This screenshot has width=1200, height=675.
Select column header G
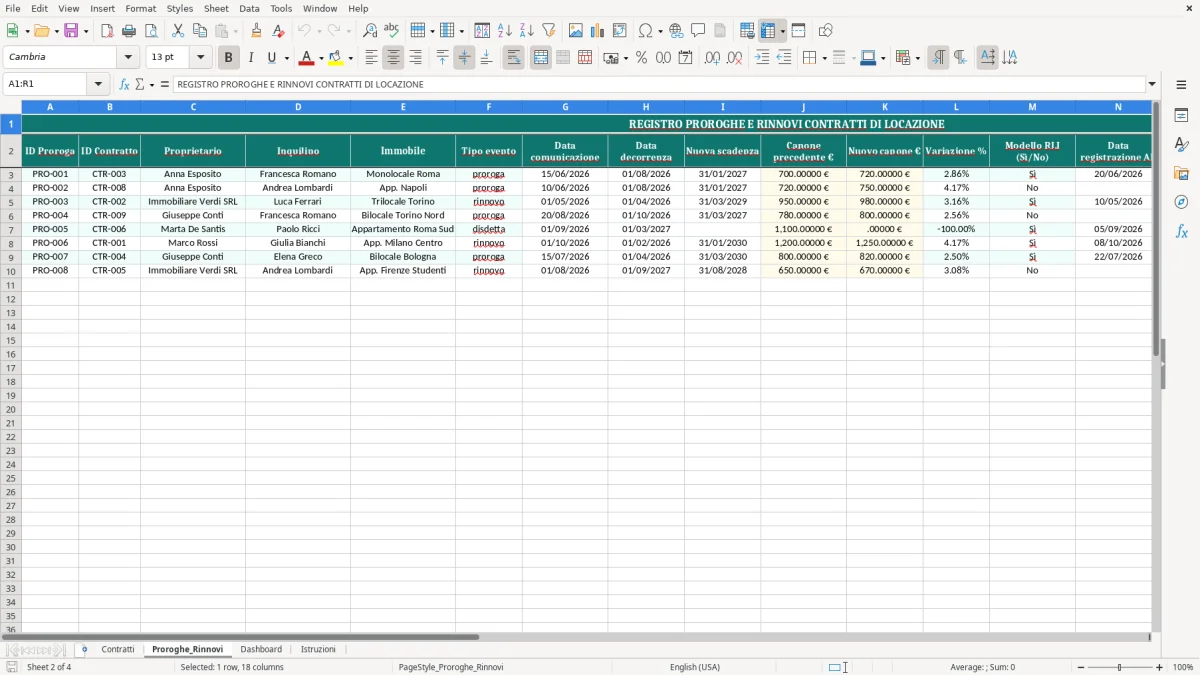point(565,107)
